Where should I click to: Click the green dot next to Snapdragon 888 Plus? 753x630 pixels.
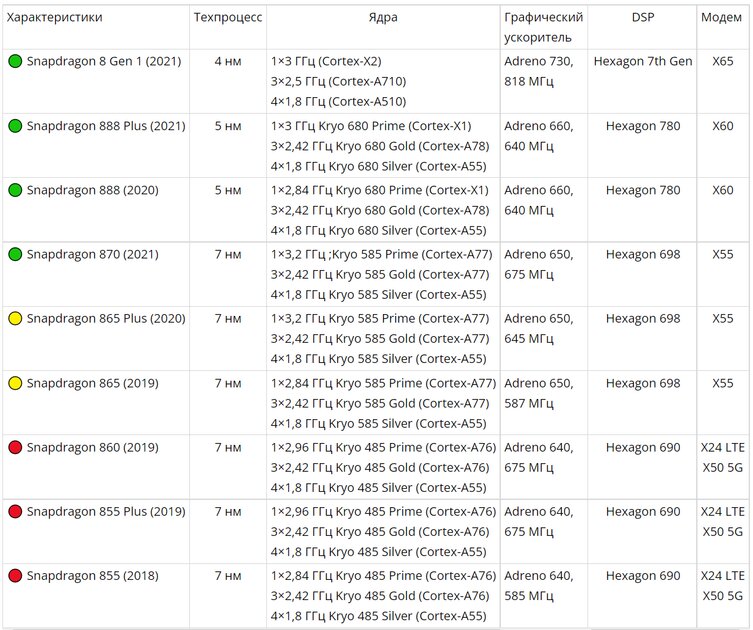(x=15, y=126)
